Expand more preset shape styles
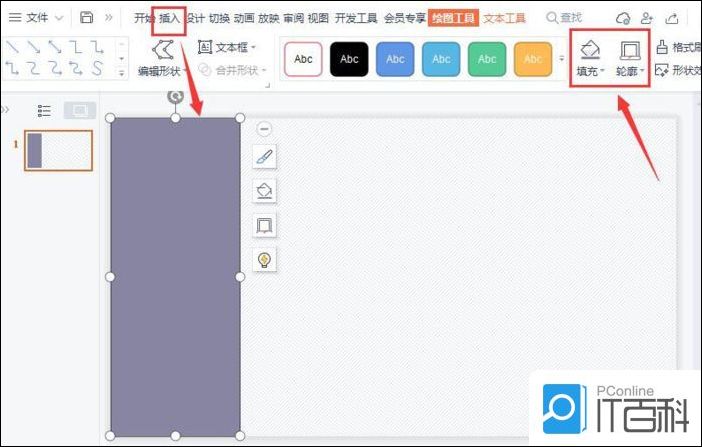The height and width of the screenshot is (447, 702). [561, 59]
